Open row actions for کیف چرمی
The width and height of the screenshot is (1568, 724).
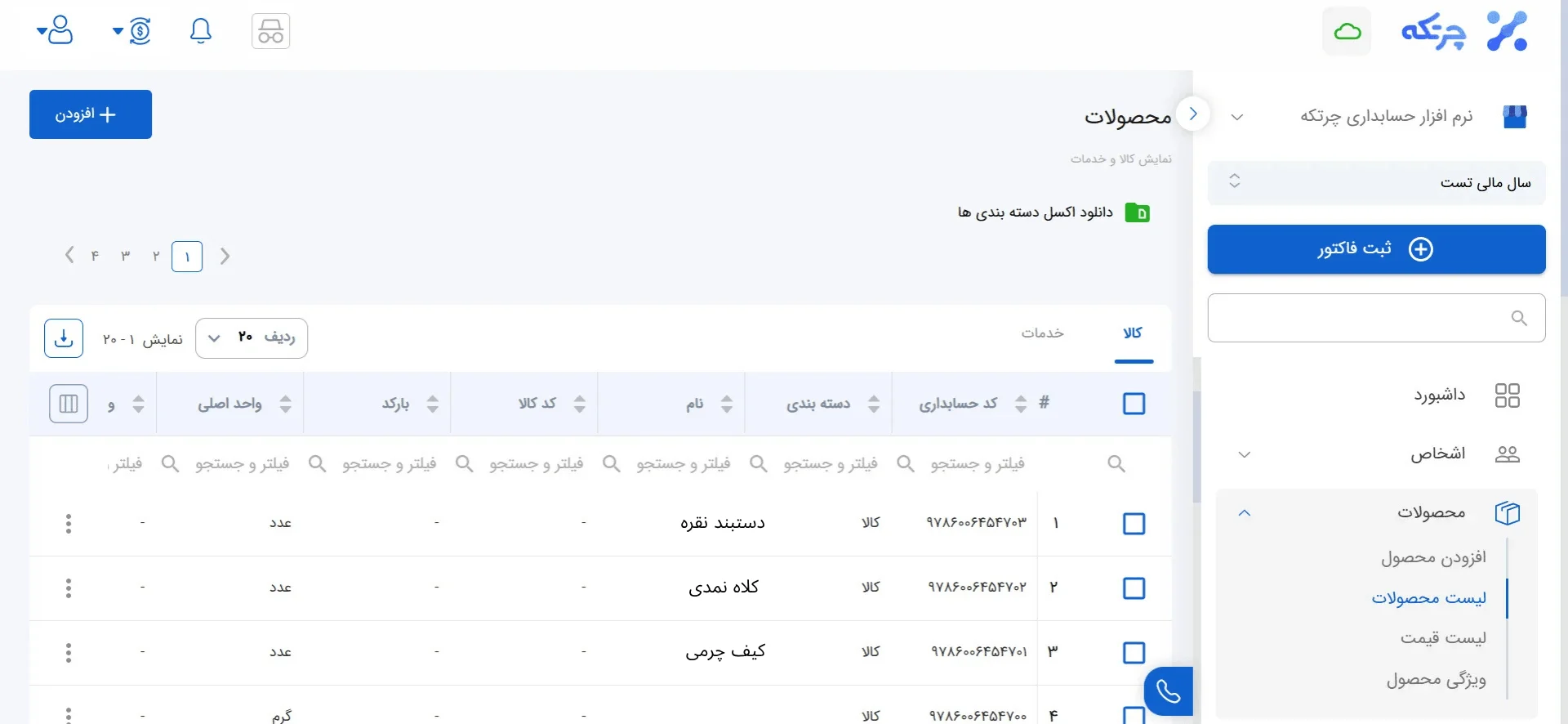point(69,653)
